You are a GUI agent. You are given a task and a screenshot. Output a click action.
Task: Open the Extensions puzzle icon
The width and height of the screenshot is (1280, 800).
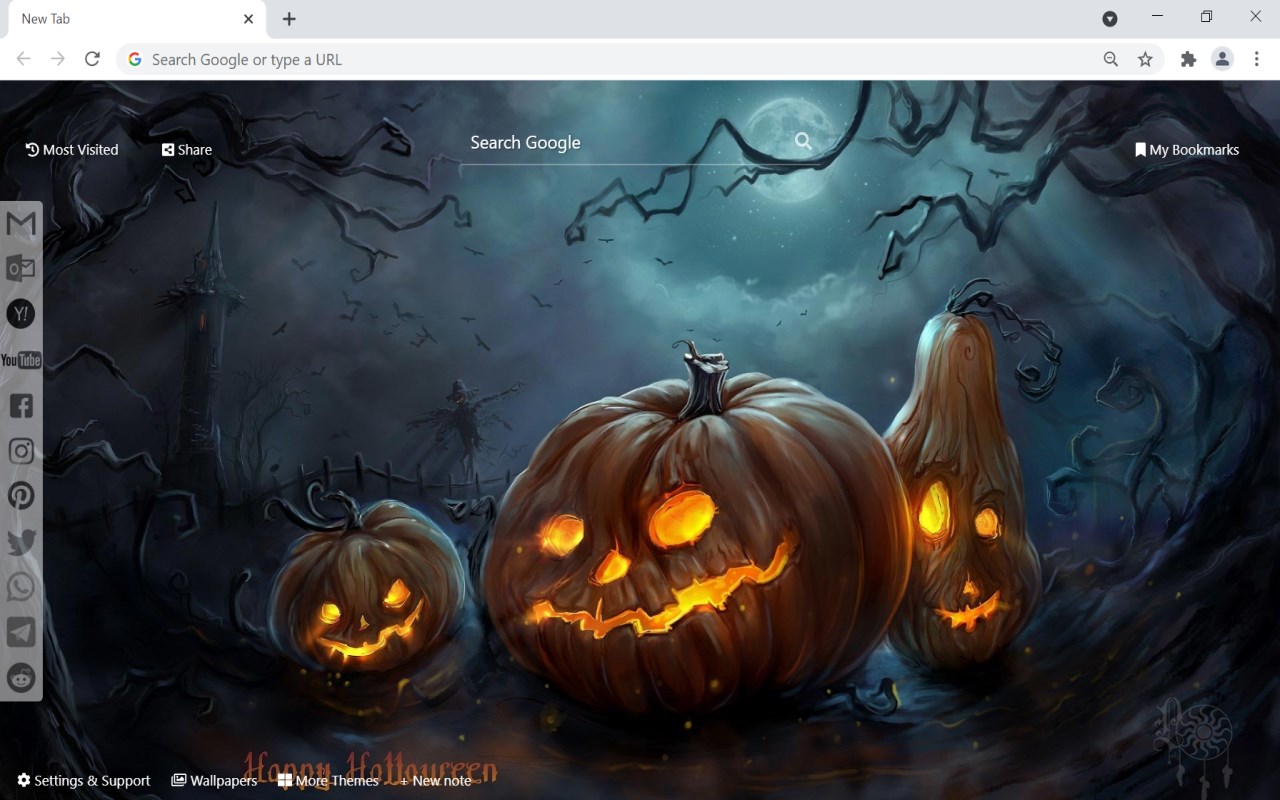pos(1188,59)
